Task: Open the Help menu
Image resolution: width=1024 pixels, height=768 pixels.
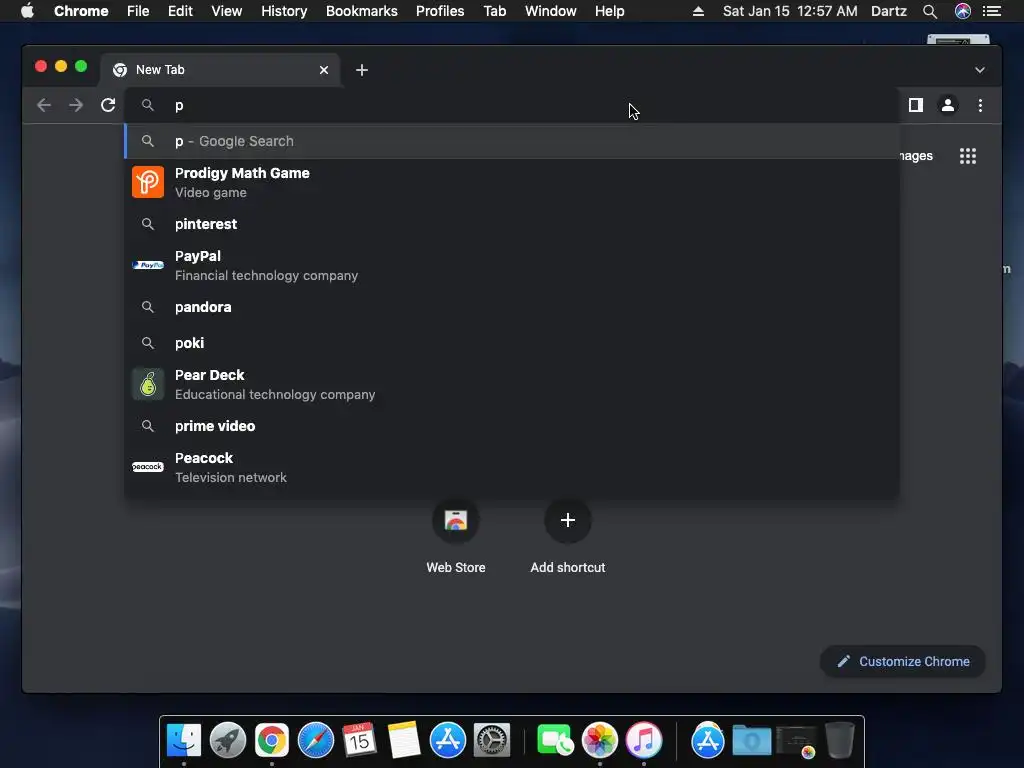Action: pos(609,11)
